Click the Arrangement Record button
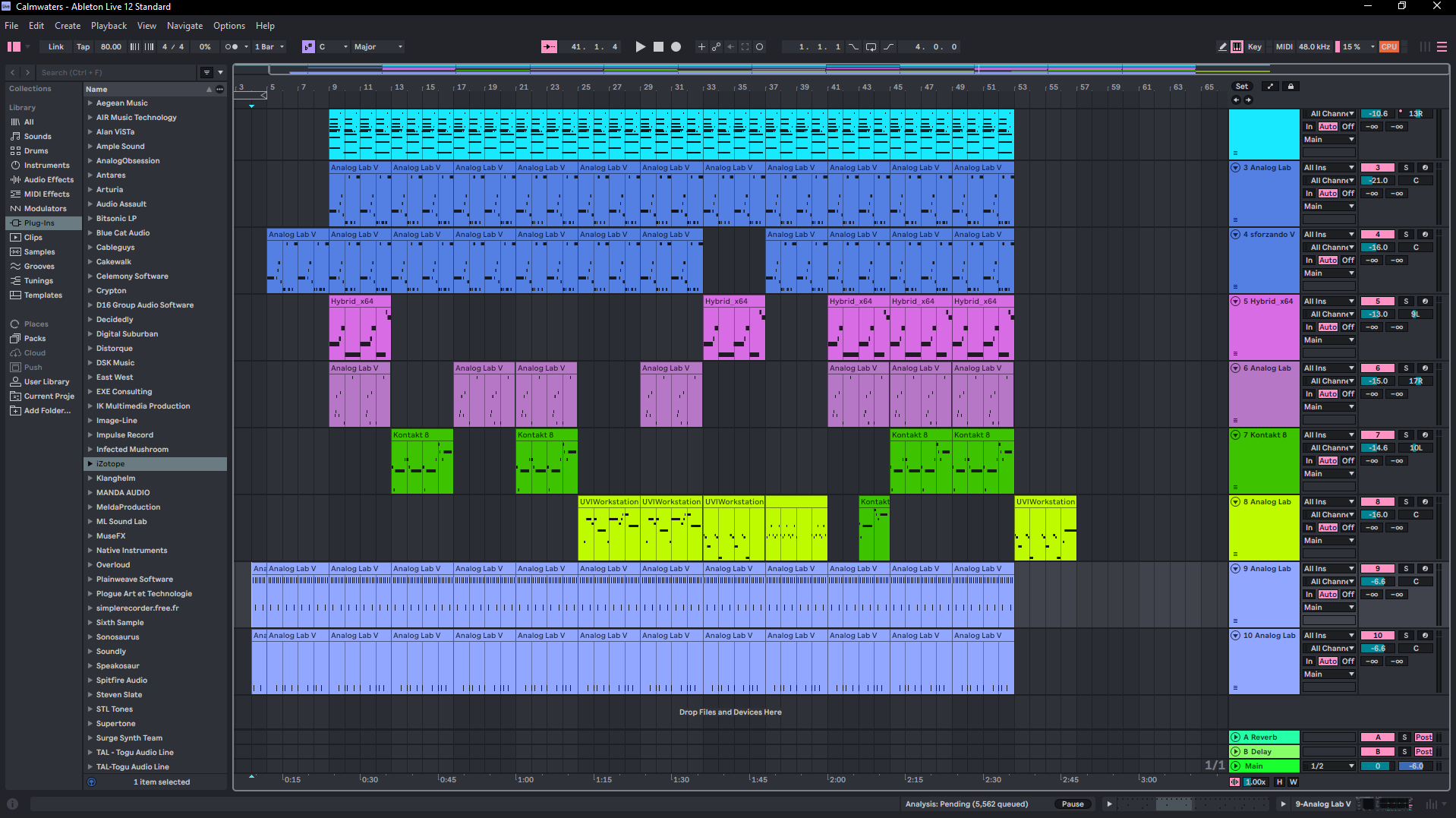 coord(676,47)
